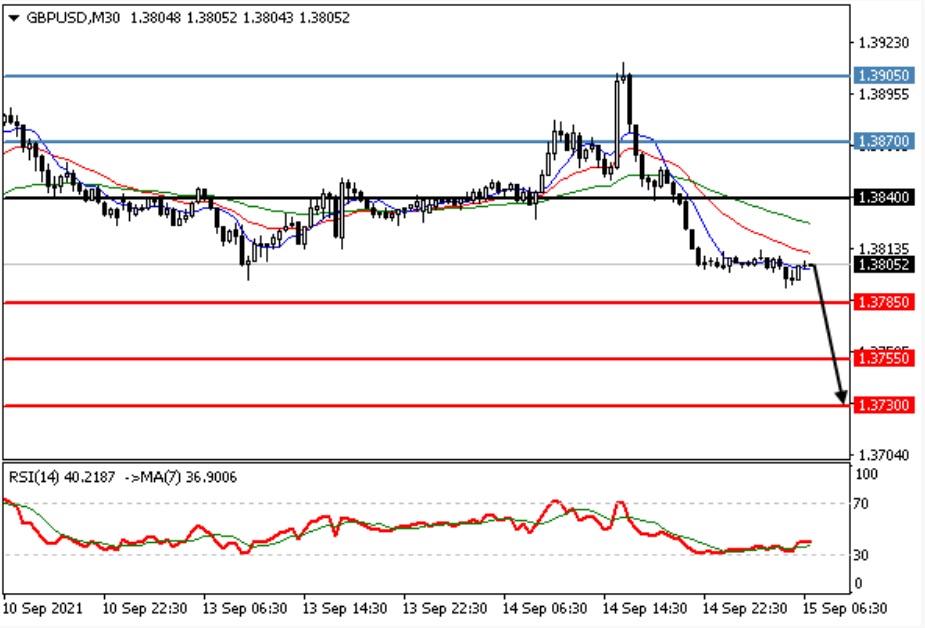Click the 13 Sep 06:30 time label
The width and height of the screenshot is (925, 628).
point(245,608)
